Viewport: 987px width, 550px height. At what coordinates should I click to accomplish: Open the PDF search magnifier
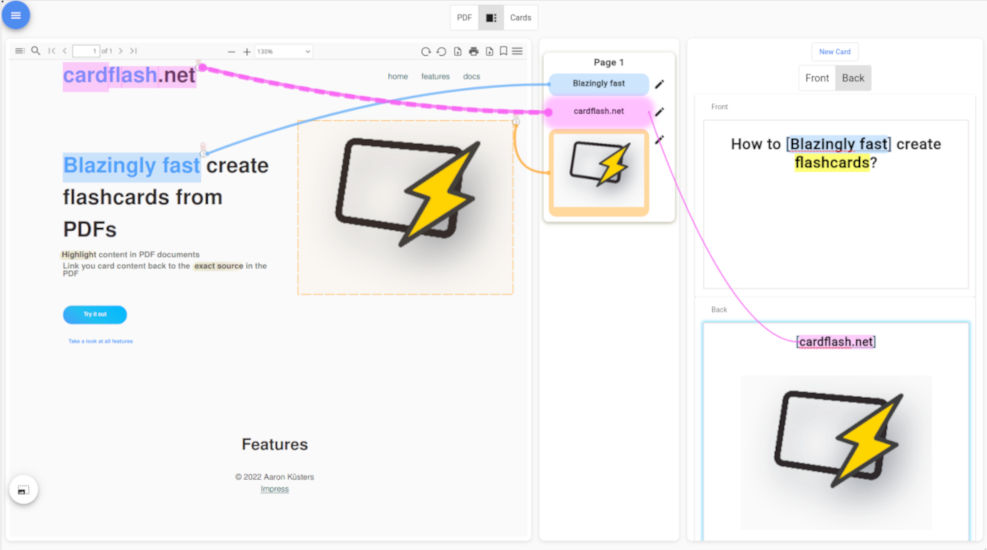tap(36, 51)
